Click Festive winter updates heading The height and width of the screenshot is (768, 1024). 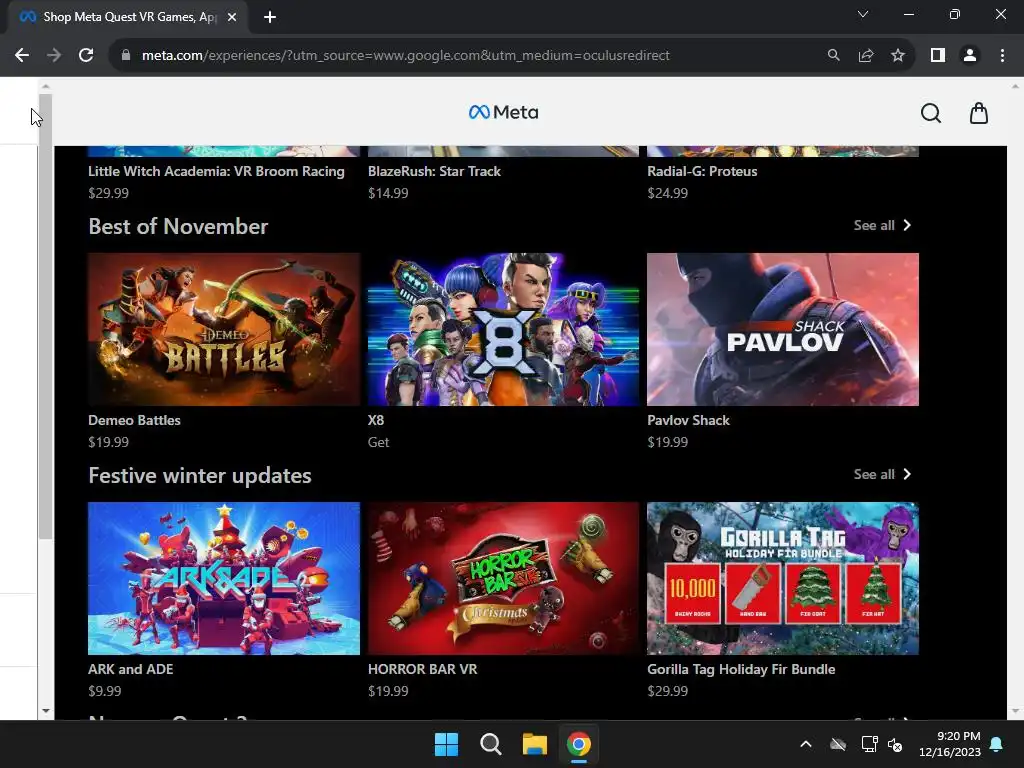[x=200, y=475]
